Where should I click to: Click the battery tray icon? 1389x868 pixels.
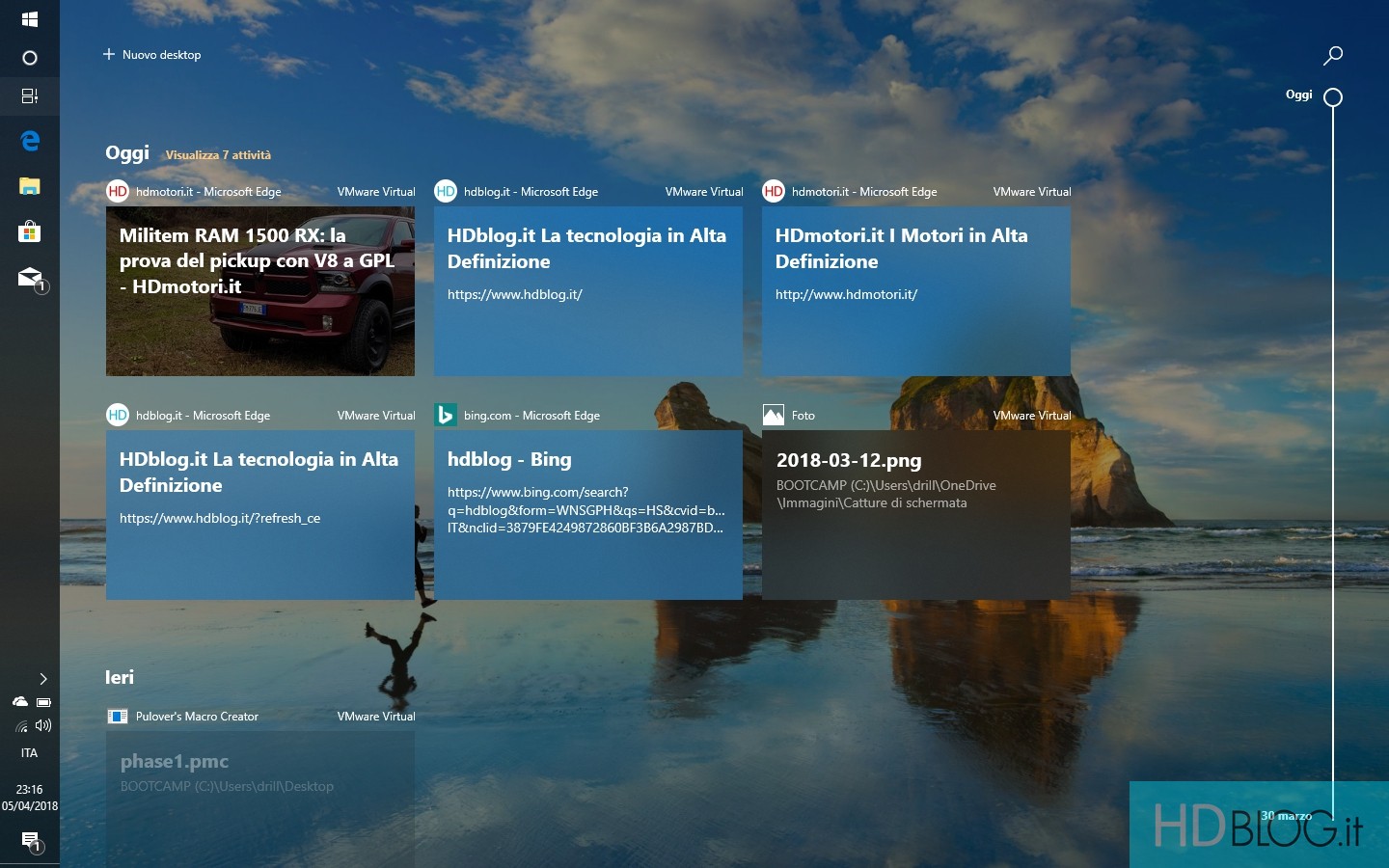[43, 702]
